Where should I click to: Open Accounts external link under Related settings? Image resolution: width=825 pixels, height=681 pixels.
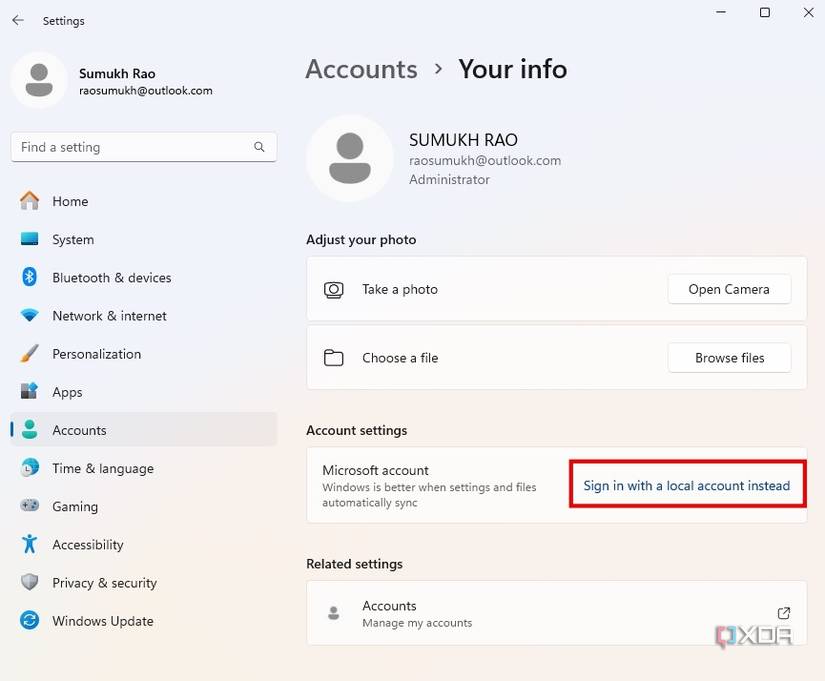(784, 613)
